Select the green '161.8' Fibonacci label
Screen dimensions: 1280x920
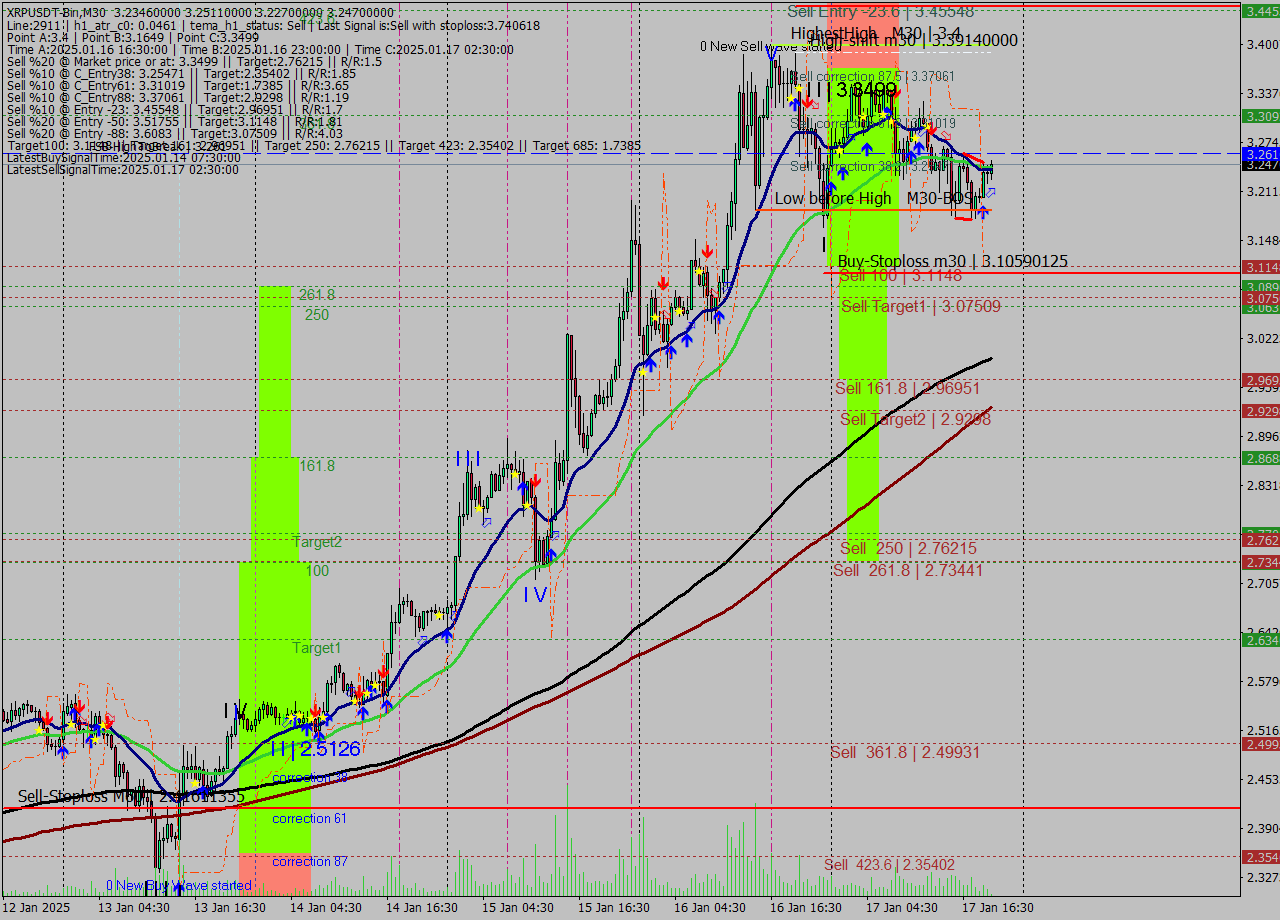316,466
